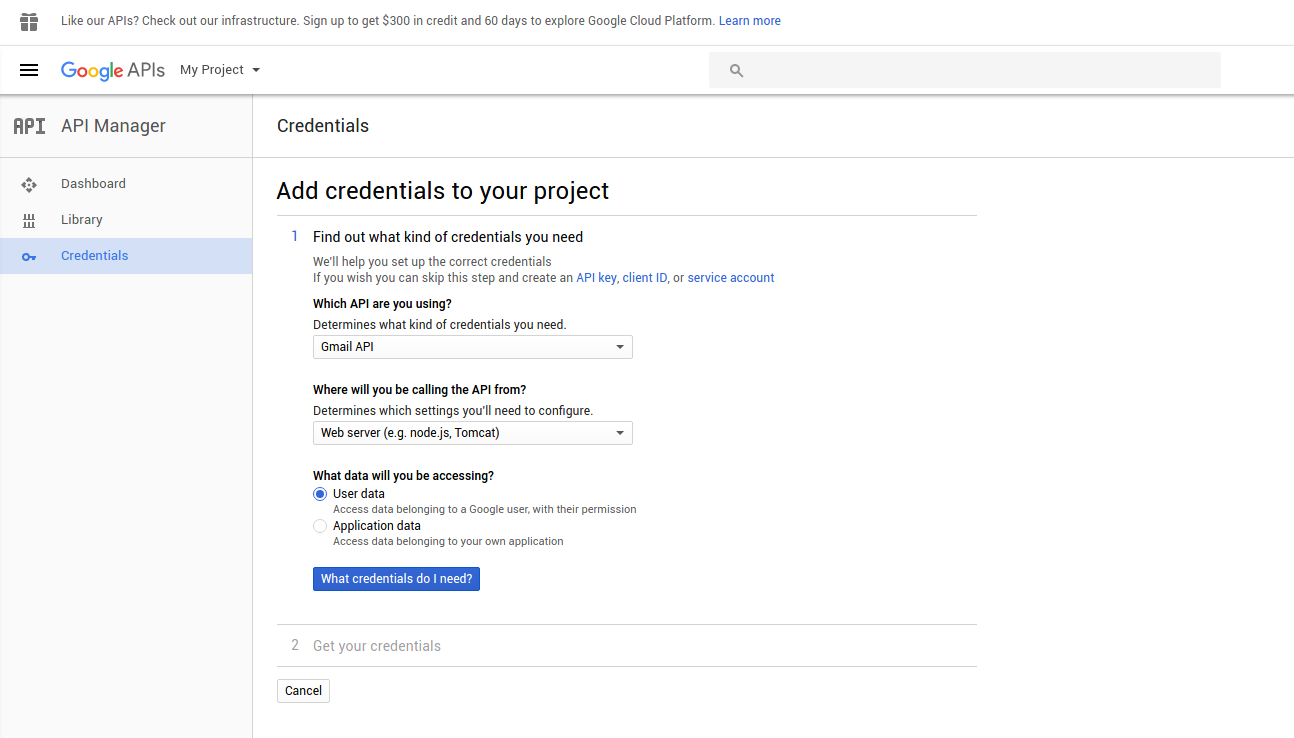Focus the top search input field

click(980, 70)
